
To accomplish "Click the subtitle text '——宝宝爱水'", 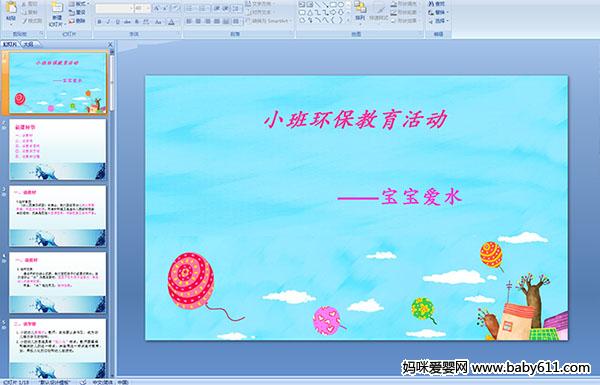I will click(400, 197).
